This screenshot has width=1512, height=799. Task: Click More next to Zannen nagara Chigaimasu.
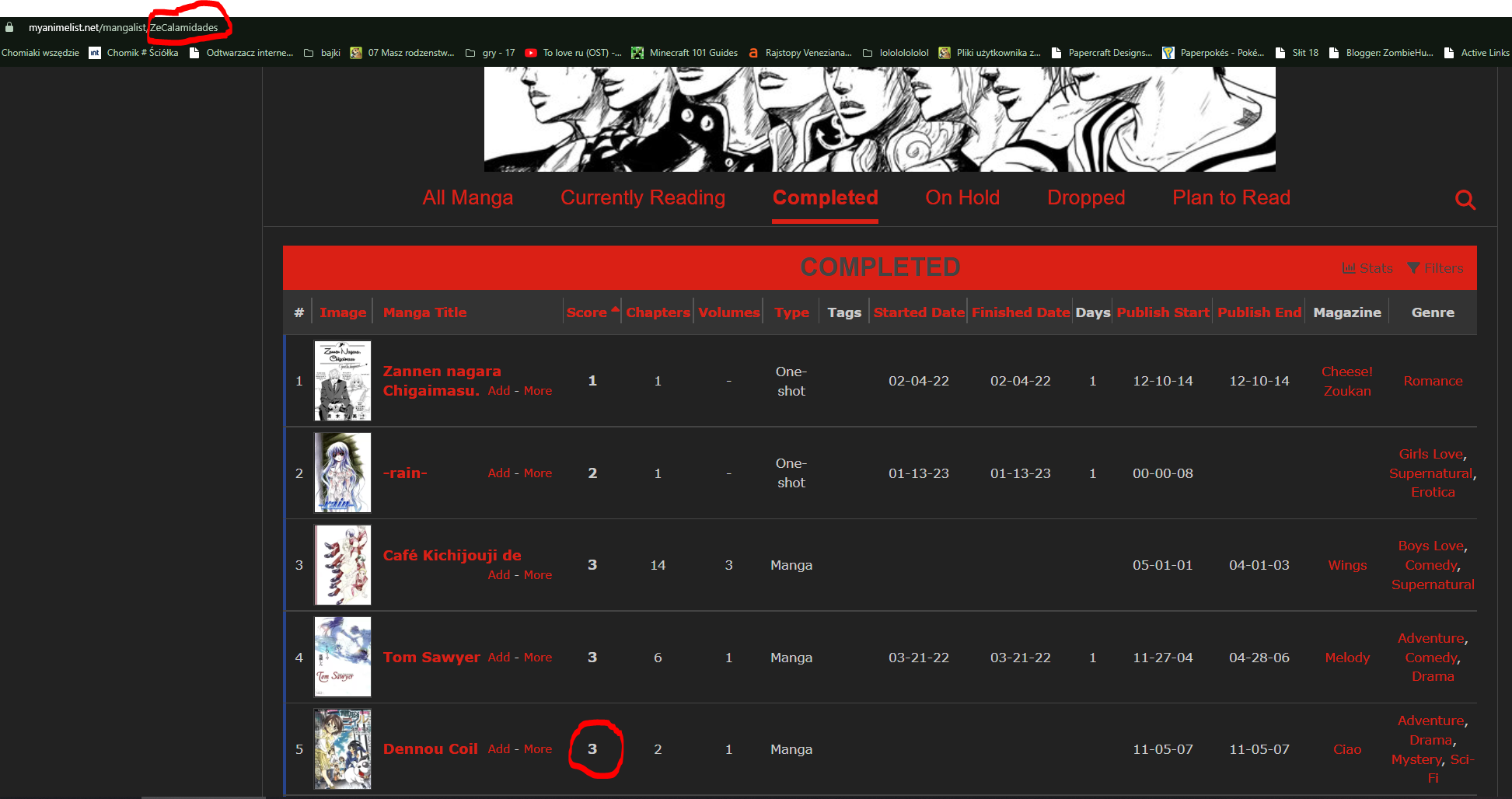[x=538, y=391]
